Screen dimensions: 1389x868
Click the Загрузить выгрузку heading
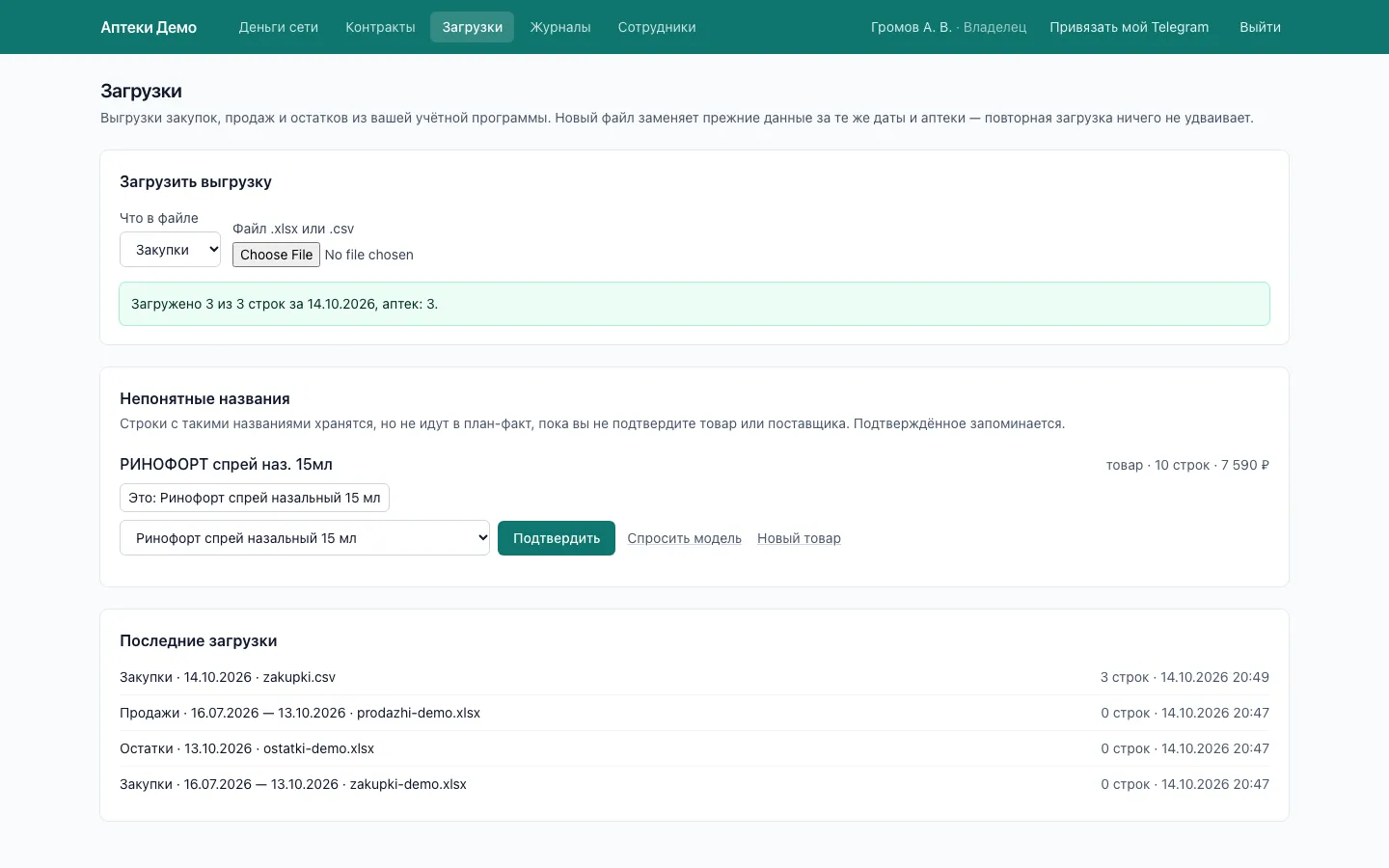pyautogui.click(x=196, y=181)
